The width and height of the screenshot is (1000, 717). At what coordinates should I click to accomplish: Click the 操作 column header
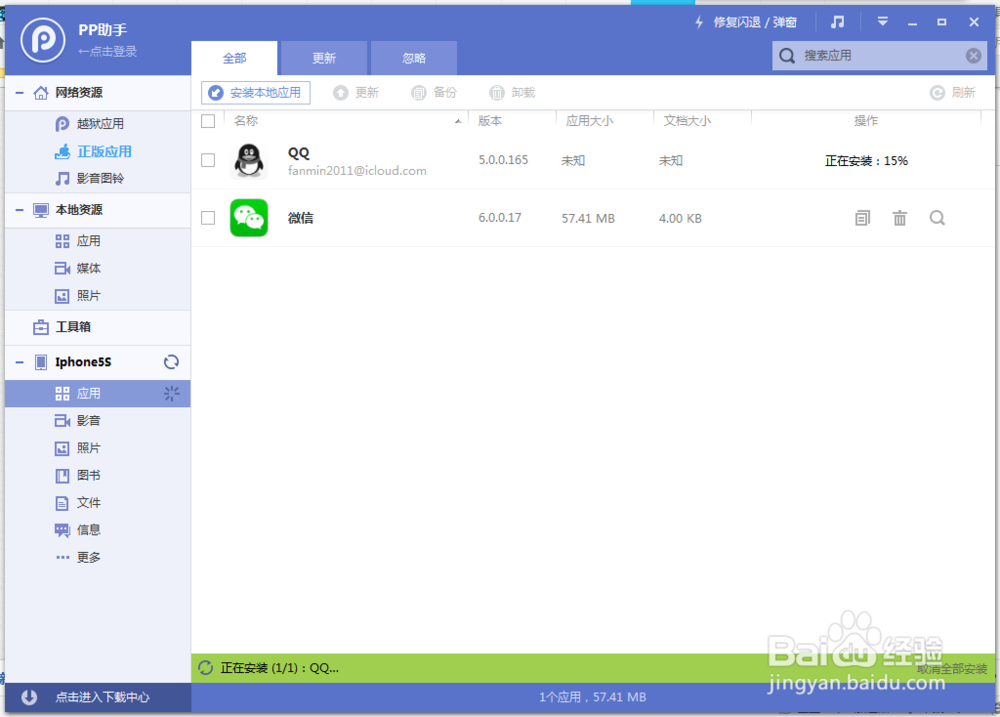866,121
